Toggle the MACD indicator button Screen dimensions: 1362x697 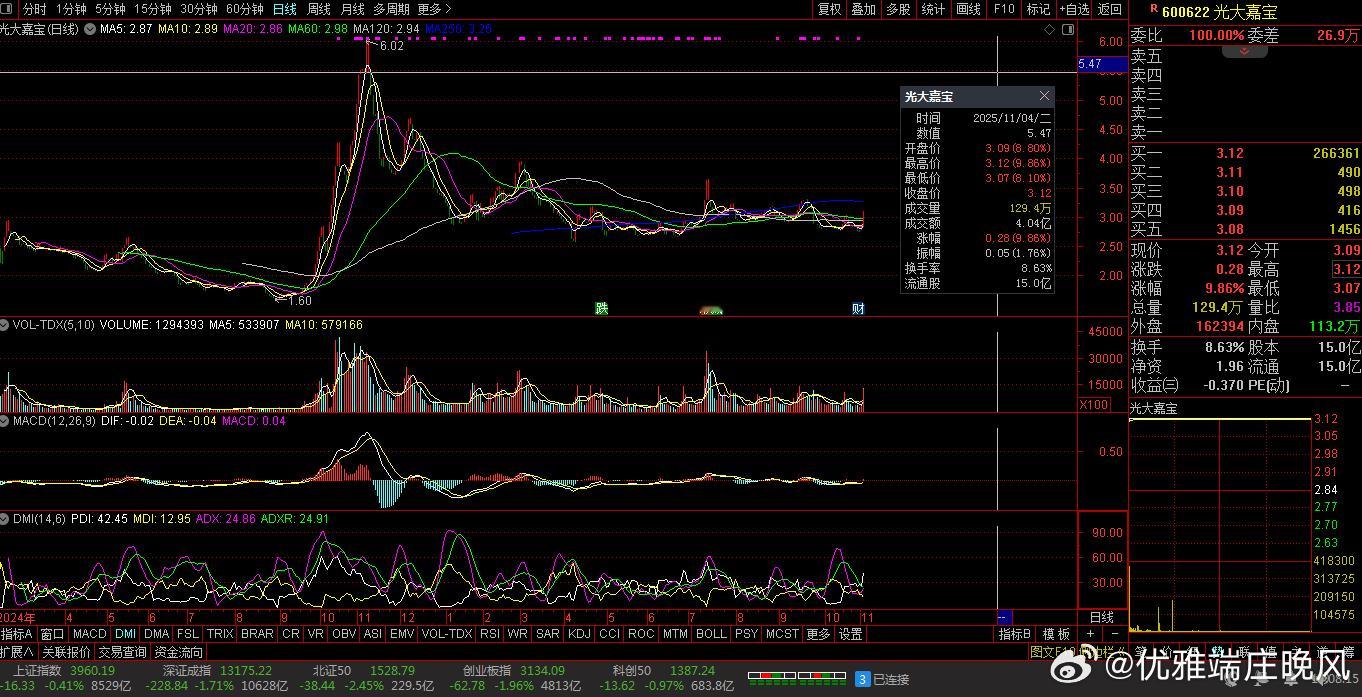click(x=89, y=634)
